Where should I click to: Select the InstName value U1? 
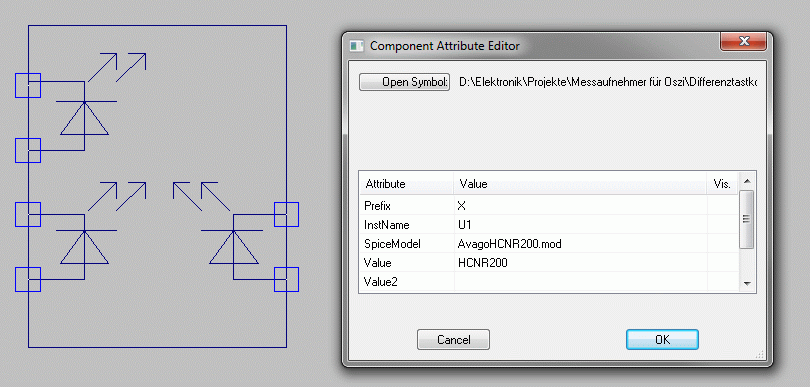pyautogui.click(x=580, y=225)
